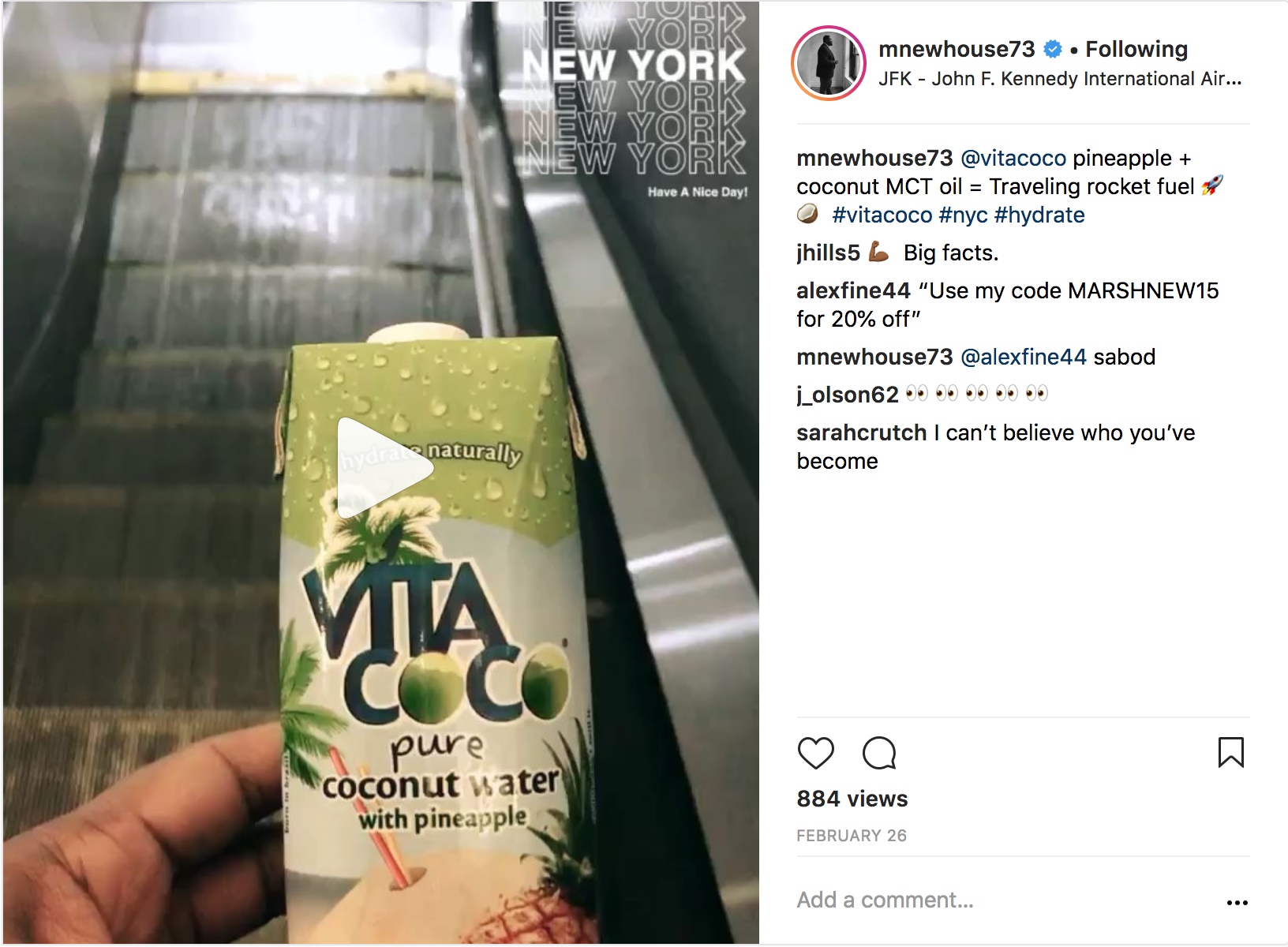Save post with the bookmark icon
The width and height of the screenshot is (1288, 947).
click(x=1231, y=753)
